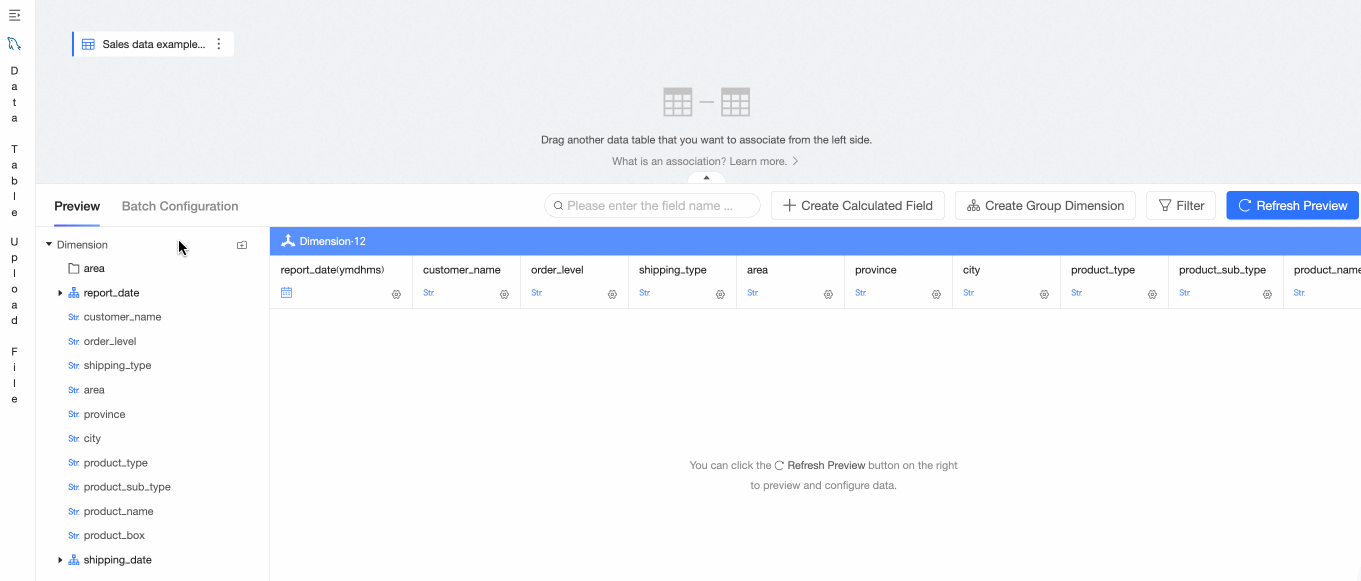This screenshot has height=581, width=1361.
Task: Click Str. type icon under shipping_type column
Action: click(645, 293)
